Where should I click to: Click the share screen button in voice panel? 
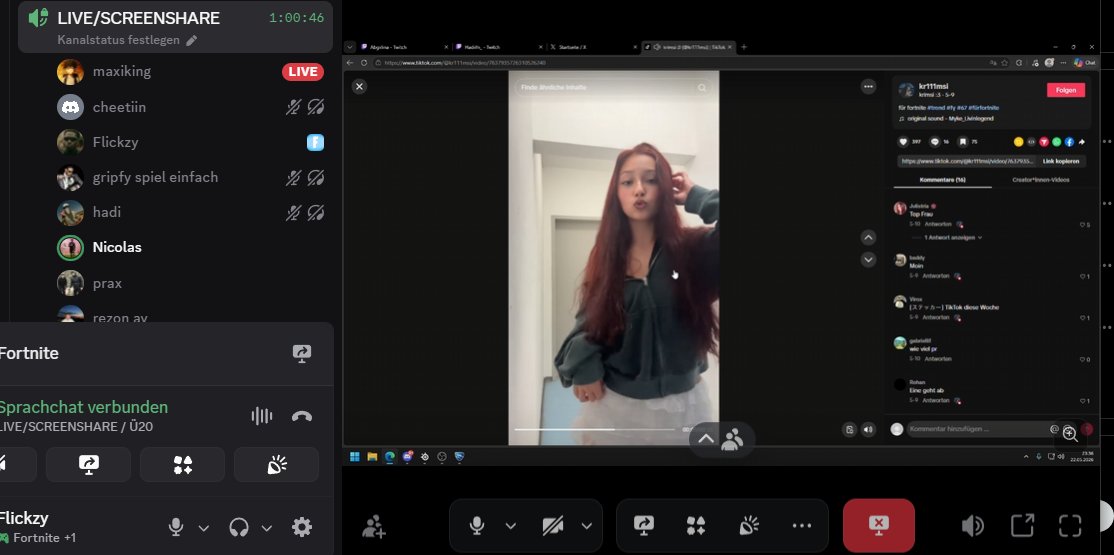click(x=89, y=465)
